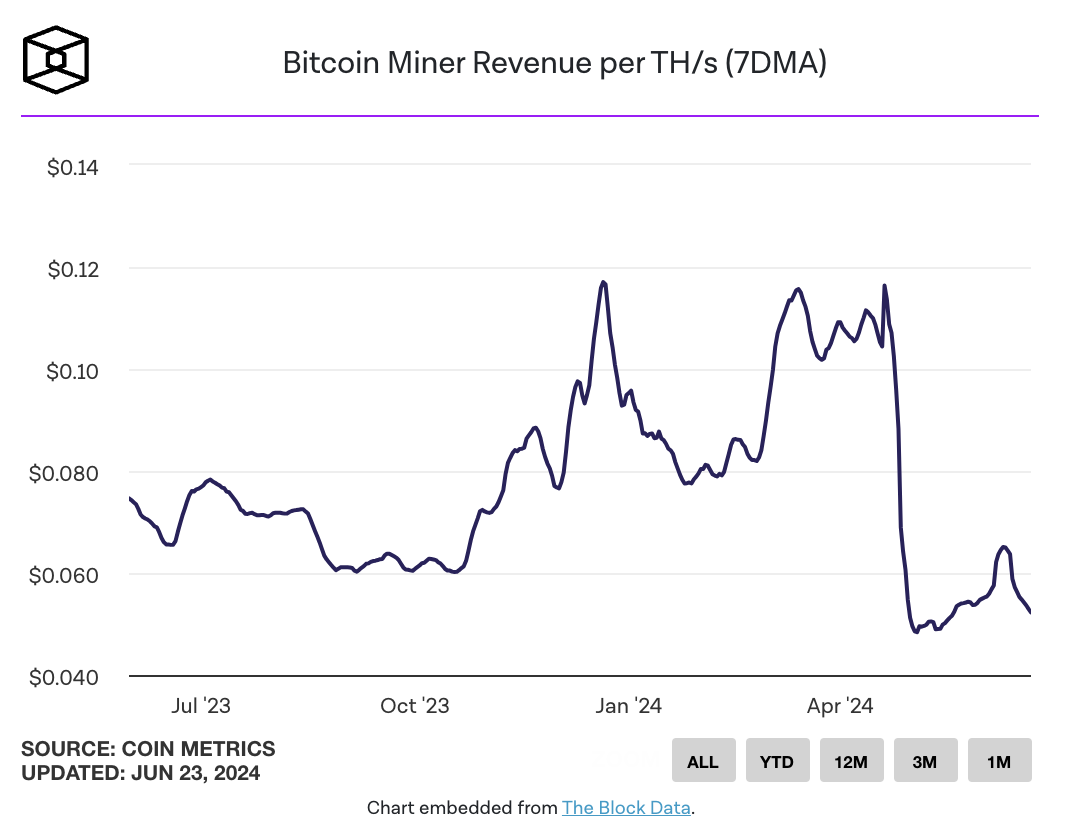Select the $0.12 y-axis label

click(x=73, y=269)
